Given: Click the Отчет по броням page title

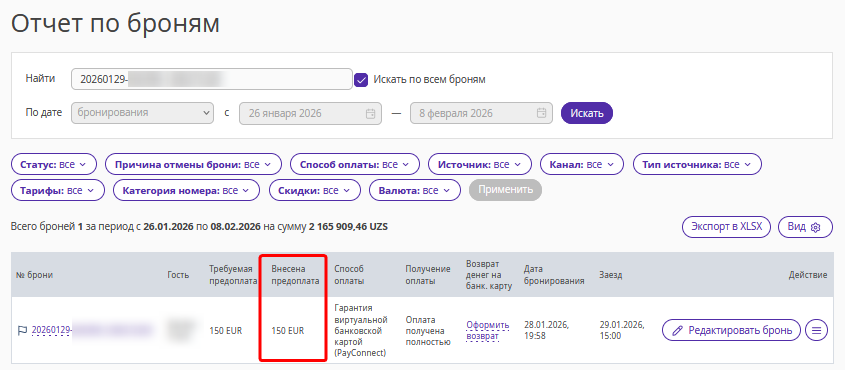Looking at the screenshot, I should (x=115, y=24).
